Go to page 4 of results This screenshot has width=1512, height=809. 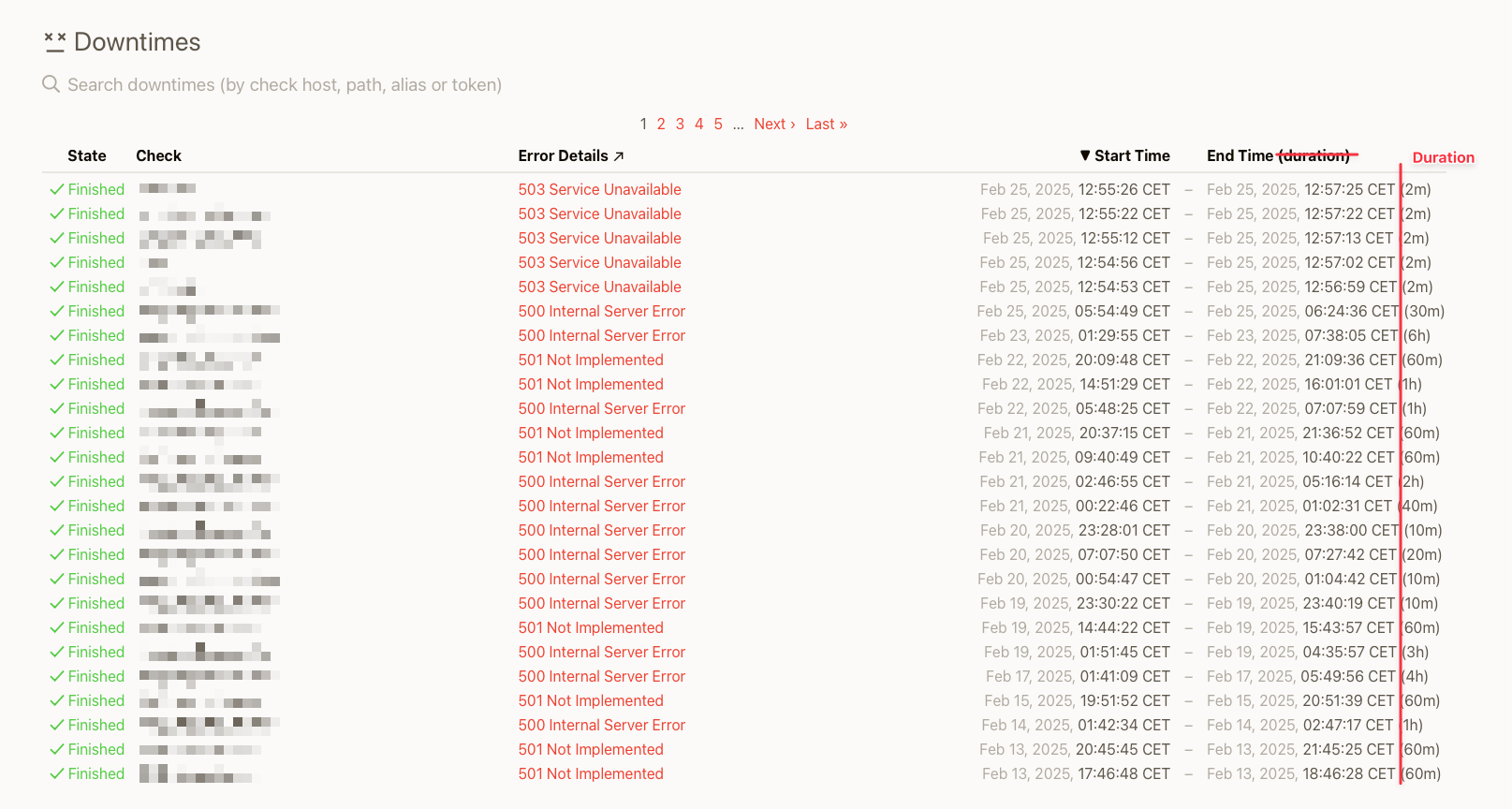pyautogui.click(x=698, y=124)
